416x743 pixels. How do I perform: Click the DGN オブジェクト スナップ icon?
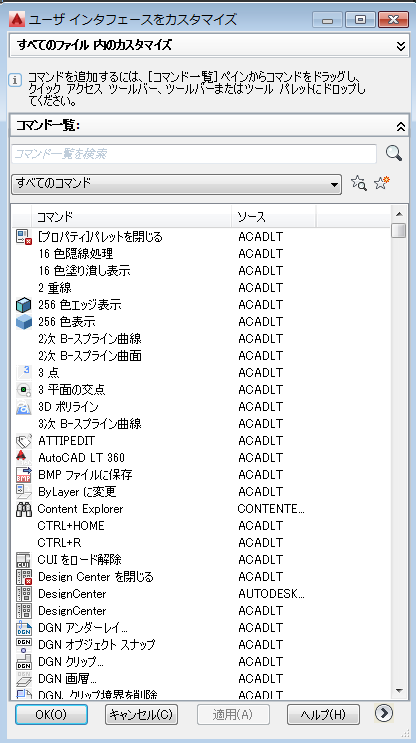coord(23,645)
